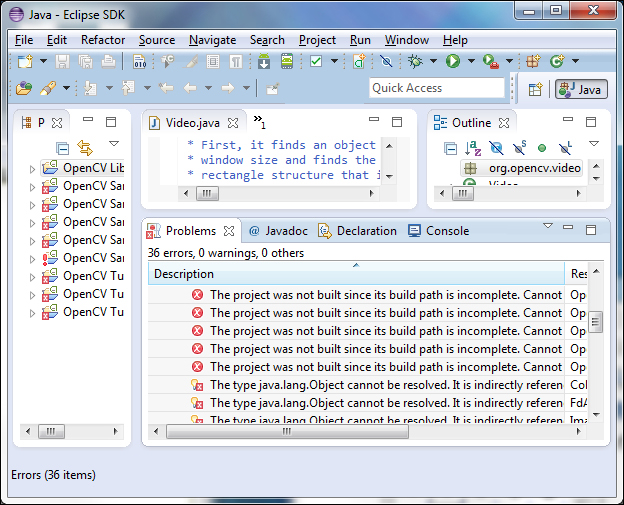
Task: Click the green Run button
Action: pos(453,61)
